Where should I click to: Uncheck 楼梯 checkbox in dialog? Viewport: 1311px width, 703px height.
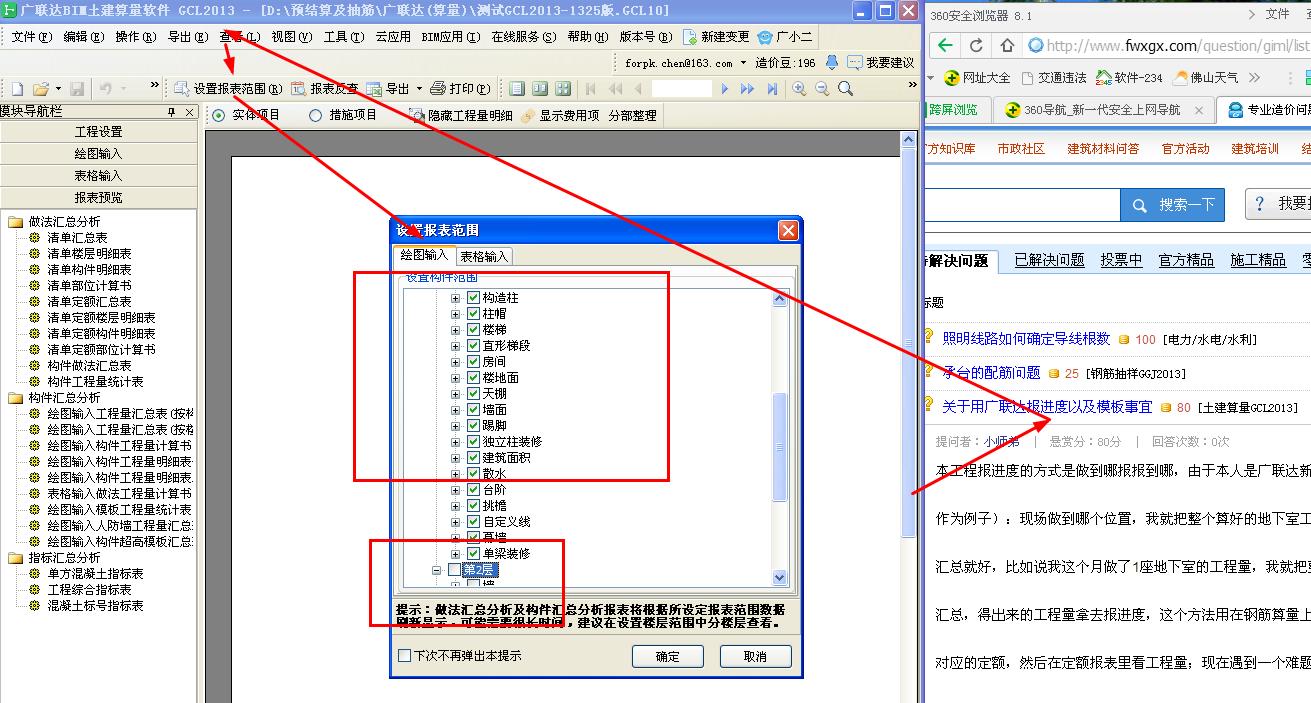pos(474,330)
